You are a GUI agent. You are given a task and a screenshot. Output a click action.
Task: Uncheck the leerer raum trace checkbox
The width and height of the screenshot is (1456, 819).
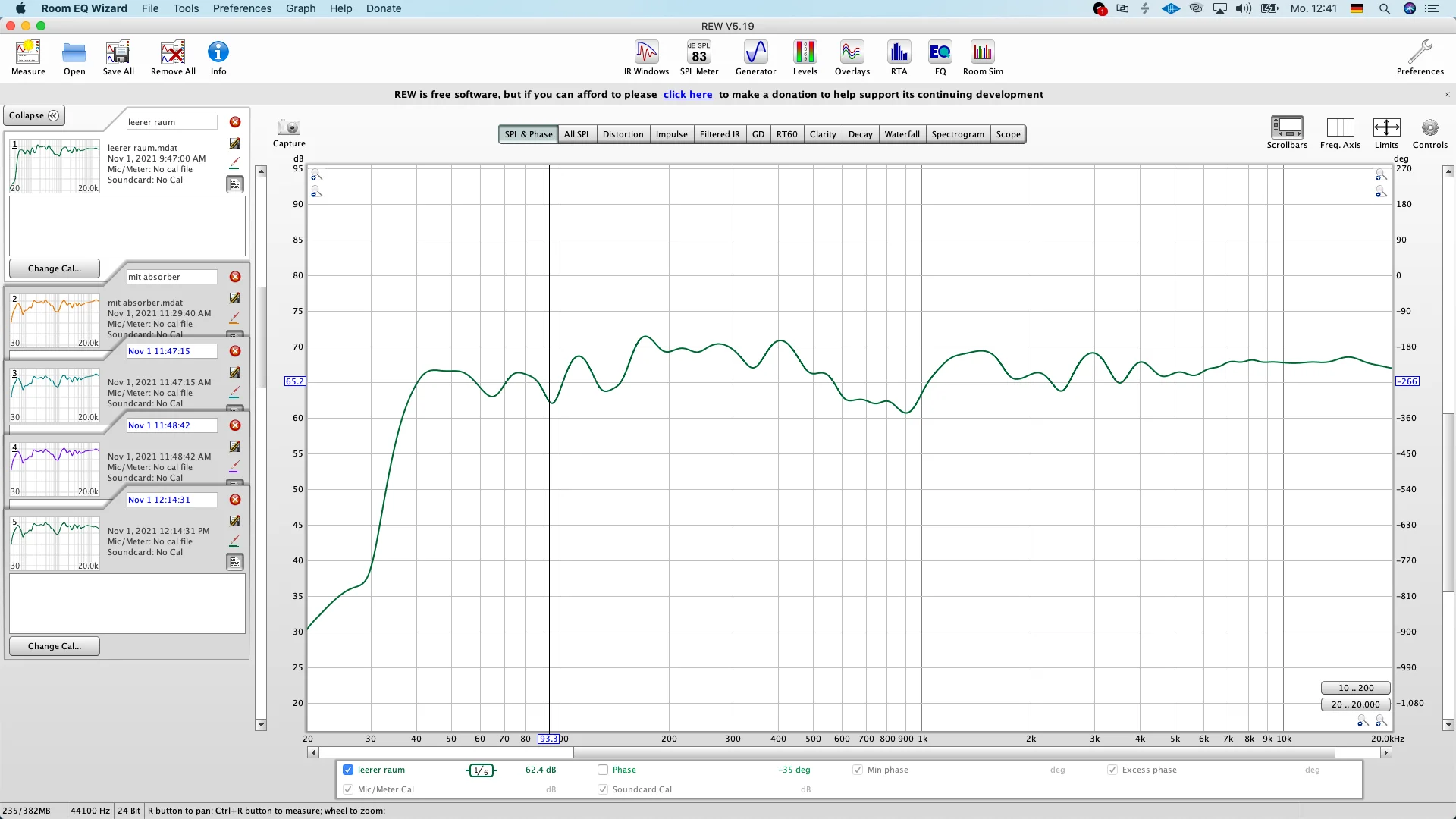click(x=348, y=770)
